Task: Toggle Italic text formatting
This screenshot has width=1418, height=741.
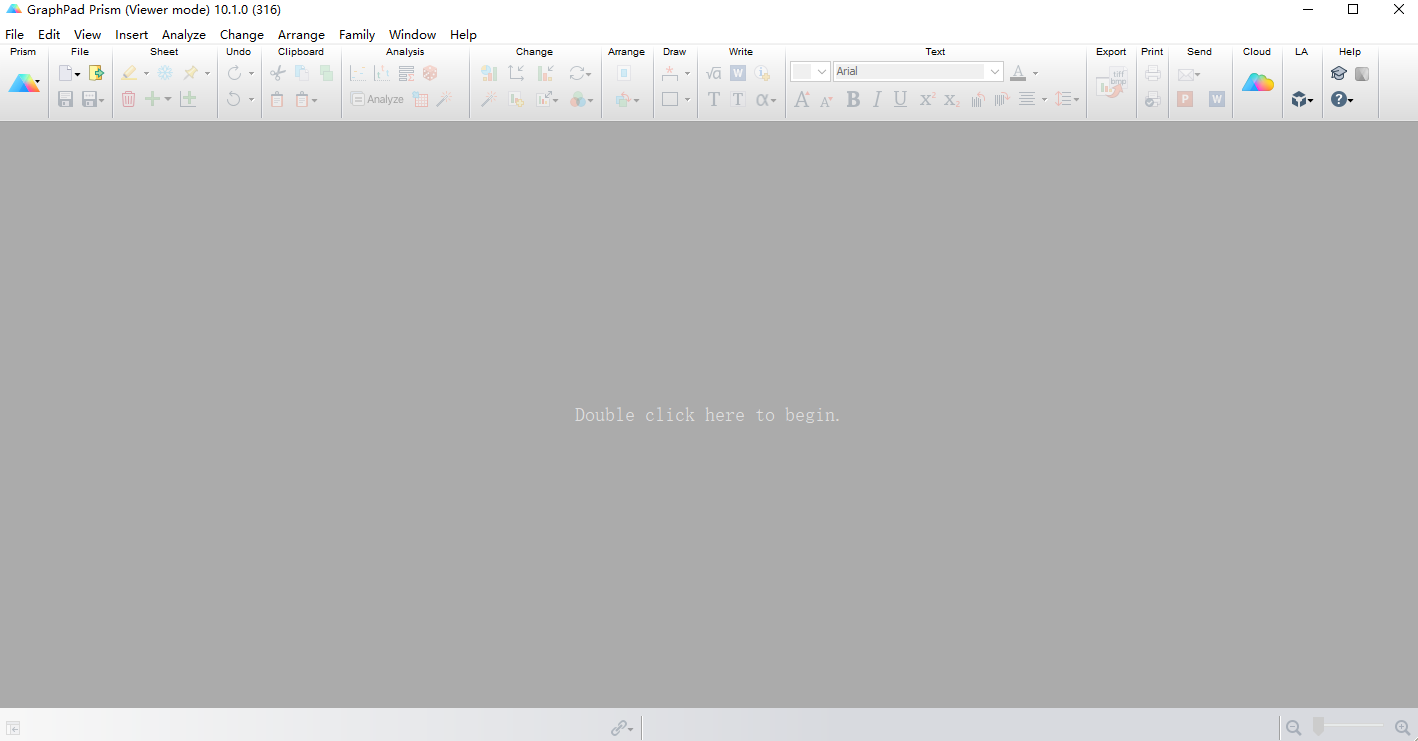Action: pos(876,99)
